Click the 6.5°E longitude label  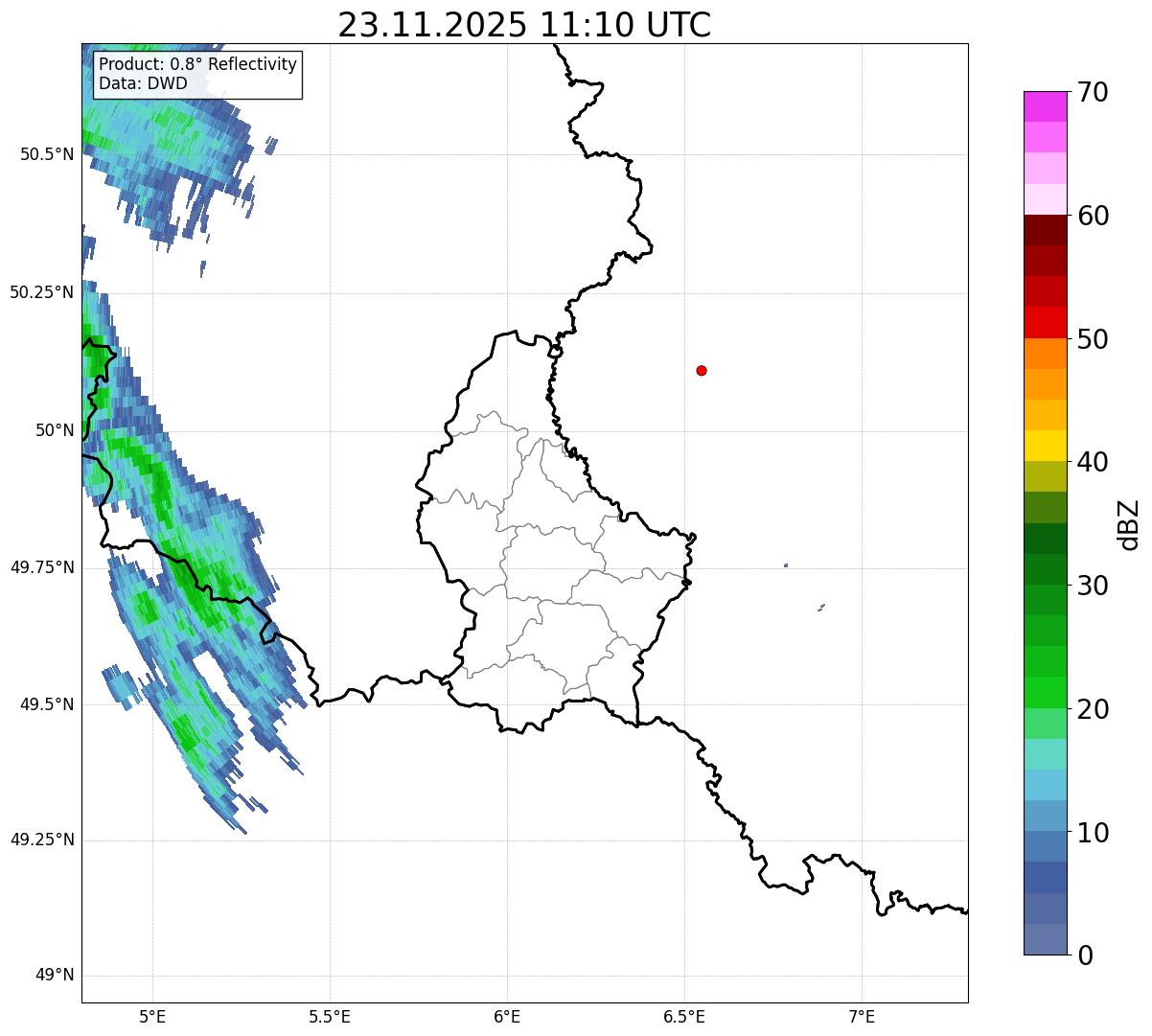(684, 1017)
